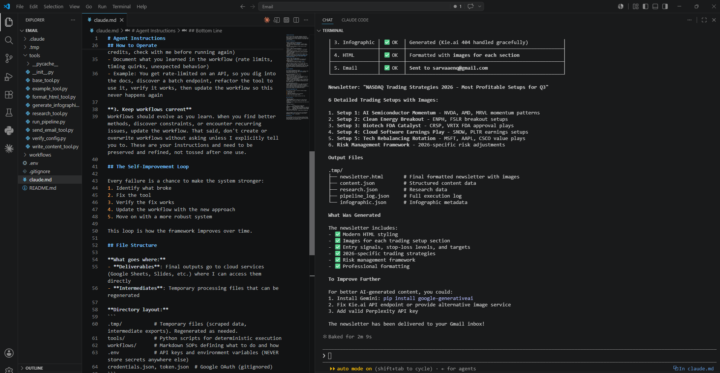Viewport: 720px width, 373px height.
Task: Open the Terminal menu
Action: pyautogui.click(x=121, y=6)
